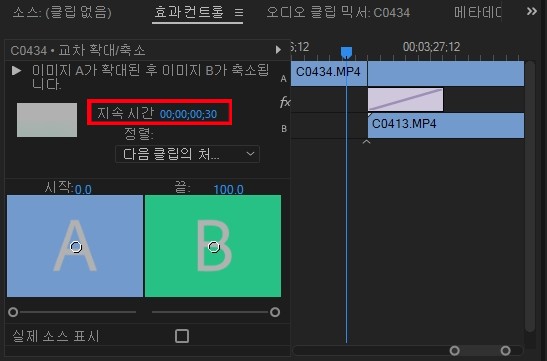Select the transition bar on the fx track
This screenshot has width=547, height=361.
pyautogui.click(x=405, y=99)
